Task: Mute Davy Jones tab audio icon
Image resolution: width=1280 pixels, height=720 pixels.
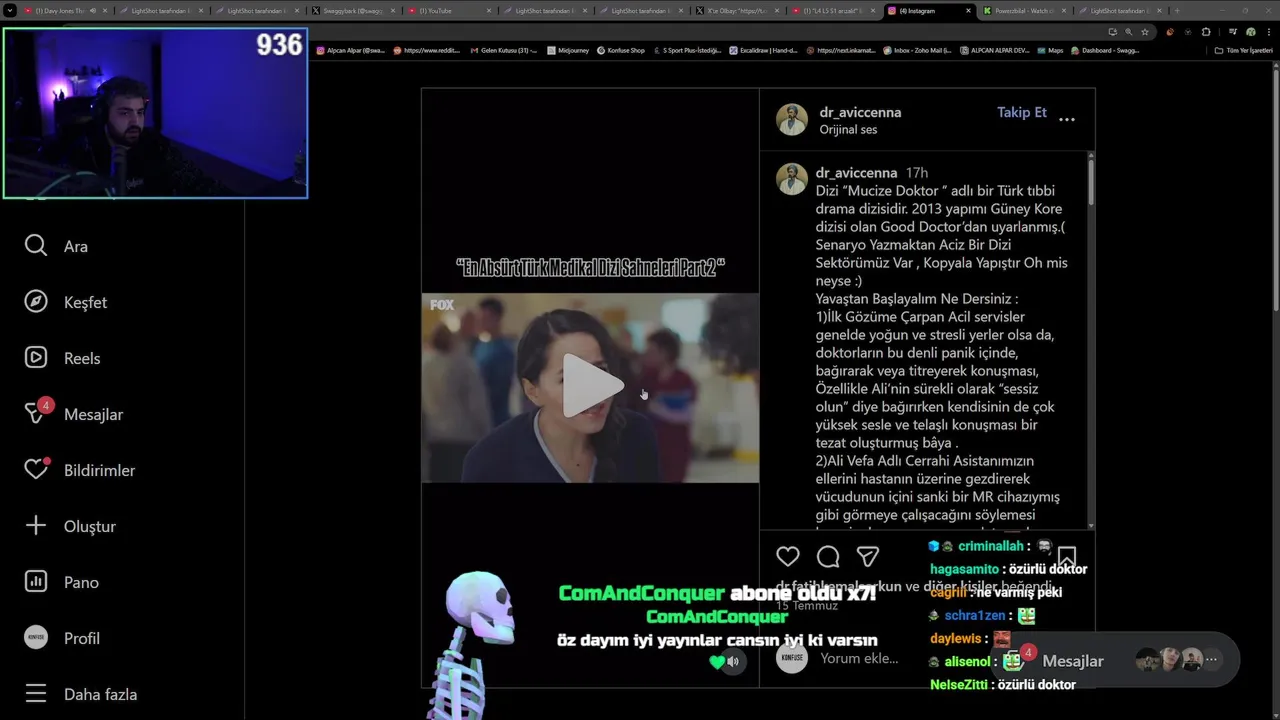Action: click(93, 10)
